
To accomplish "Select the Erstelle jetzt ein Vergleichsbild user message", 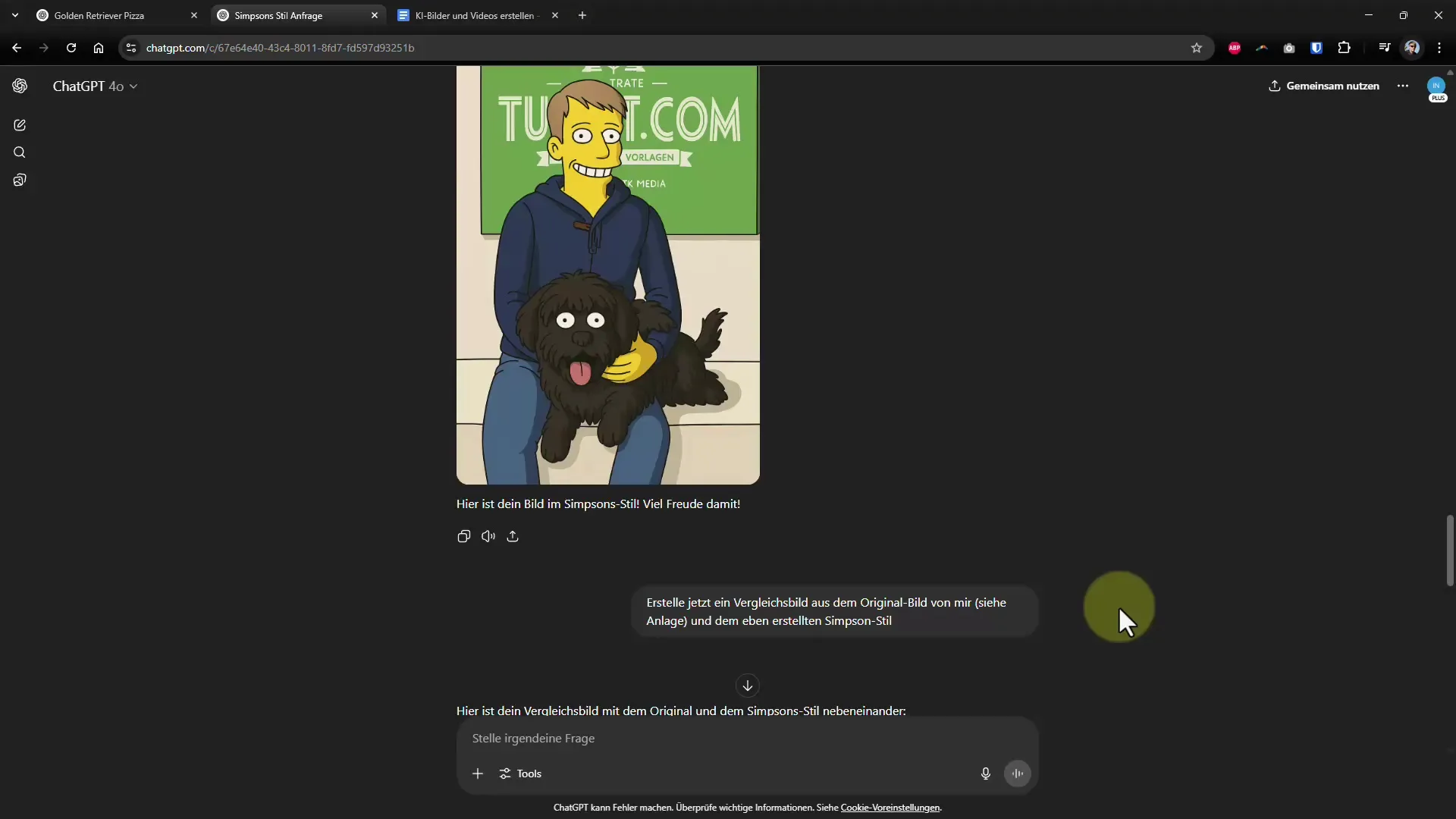I will pyautogui.click(x=834, y=611).
